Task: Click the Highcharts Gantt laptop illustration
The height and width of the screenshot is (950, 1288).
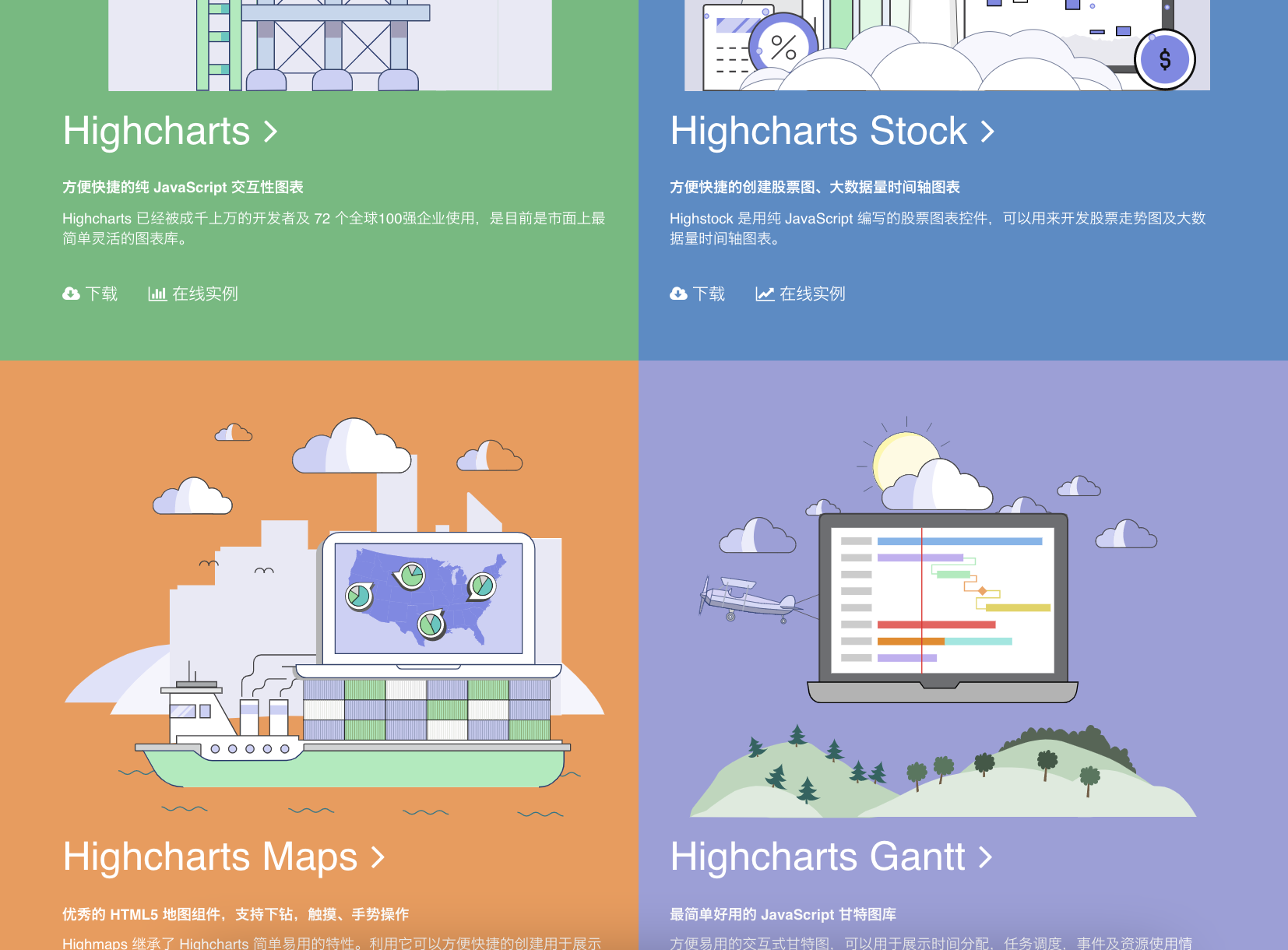Action: [x=942, y=615]
